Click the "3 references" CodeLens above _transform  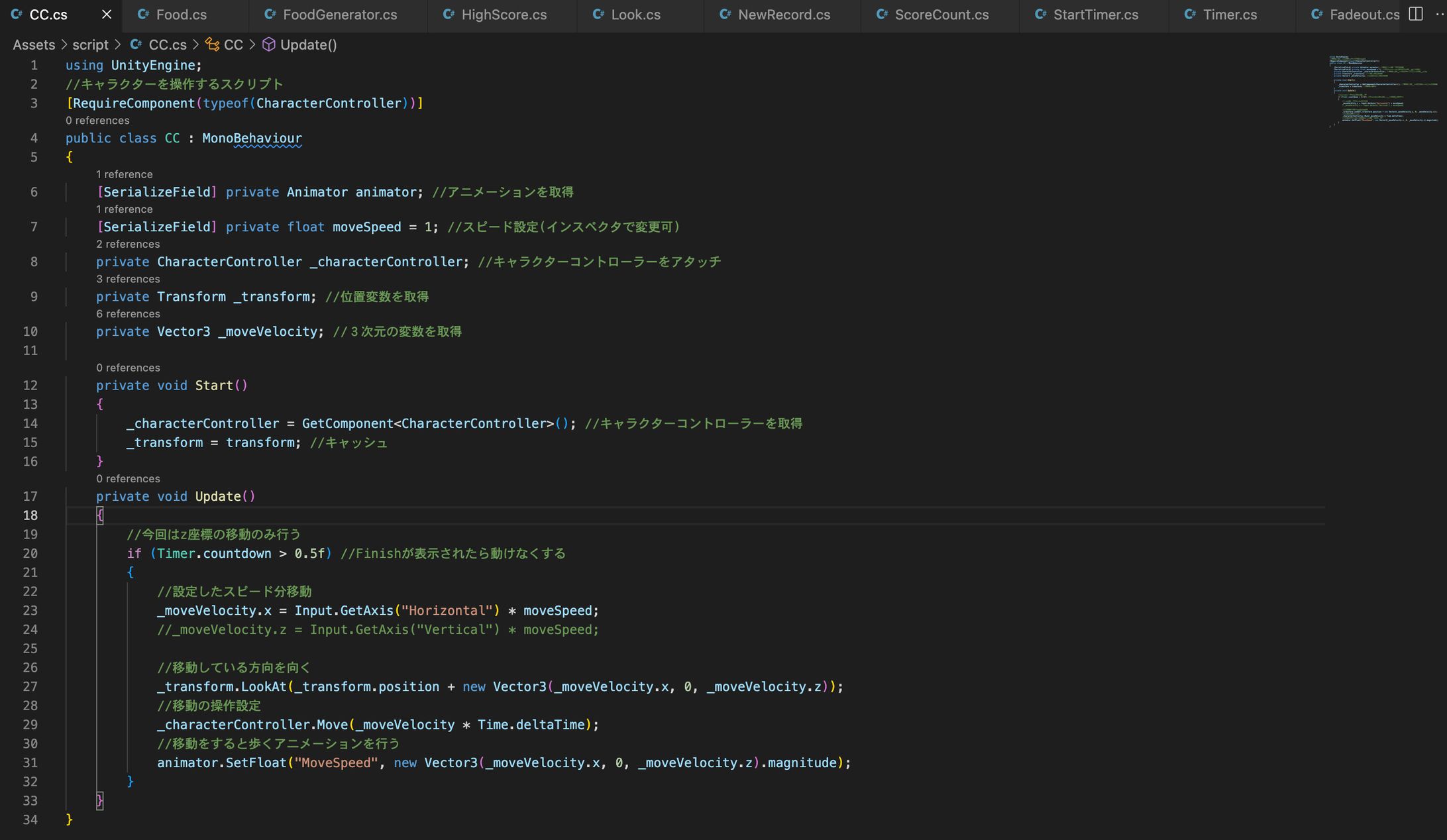(128, 279)
